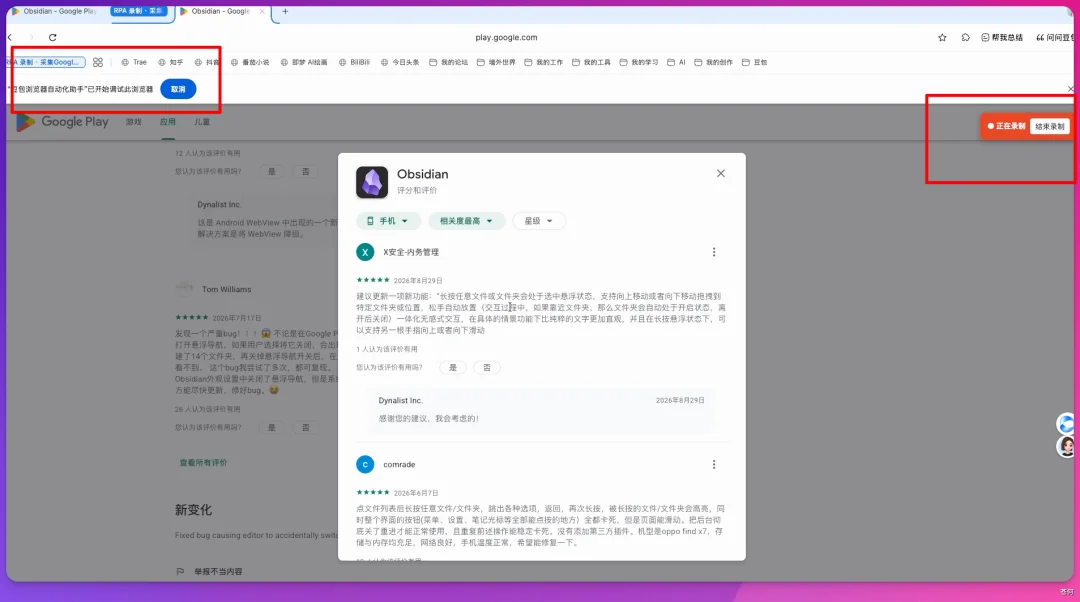Open the 相关度最高 sort dropdown
The width and height of the screenshot is (1080, 602).
(x=466, y=221)
